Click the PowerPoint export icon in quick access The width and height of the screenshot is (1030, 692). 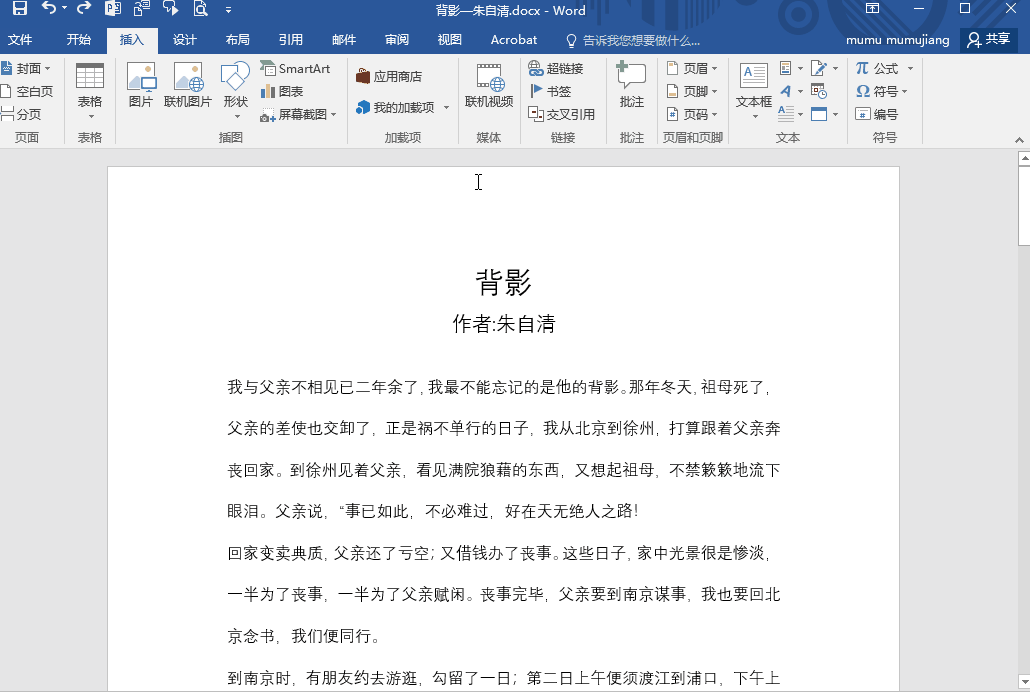[x=113, y=9]
